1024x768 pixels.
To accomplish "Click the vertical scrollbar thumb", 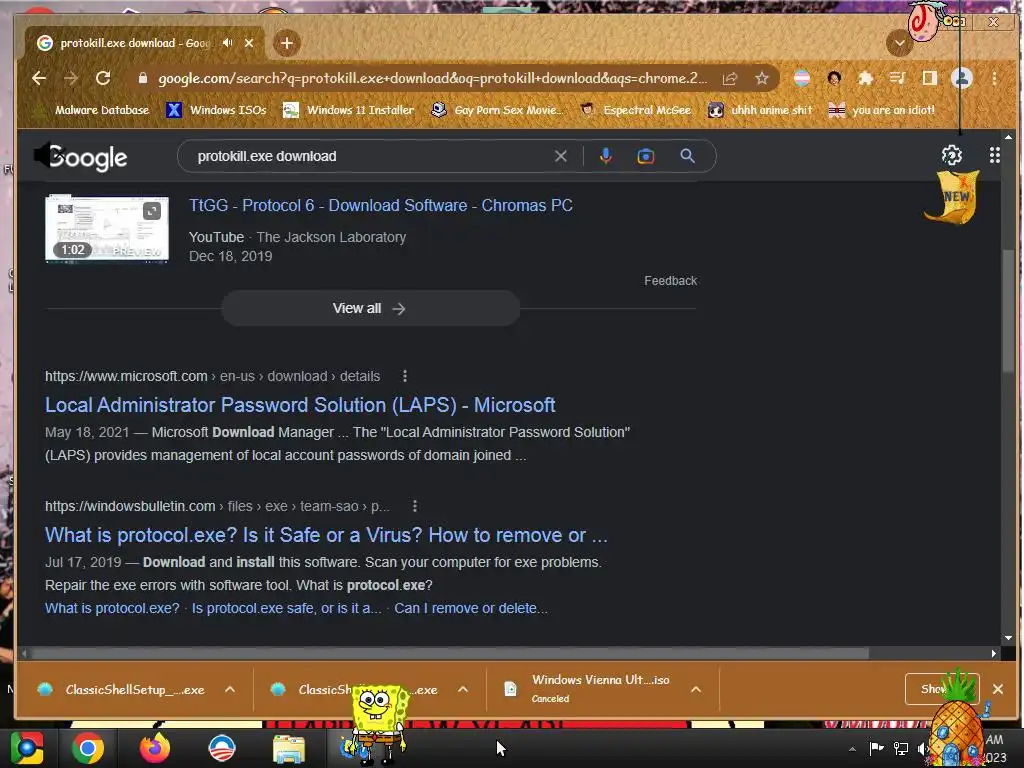I will 1008,310.
